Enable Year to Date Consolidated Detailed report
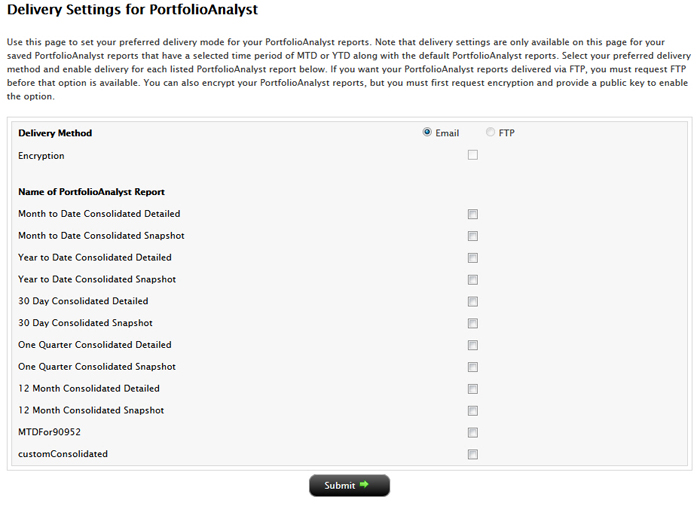Image resolution: width=700 pixels, height=506 pixels. [473, 258]
